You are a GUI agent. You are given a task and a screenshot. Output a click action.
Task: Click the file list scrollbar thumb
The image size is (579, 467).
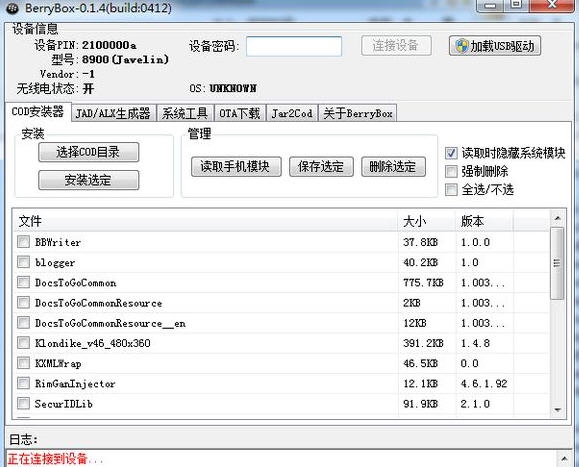tap(557, 263)
